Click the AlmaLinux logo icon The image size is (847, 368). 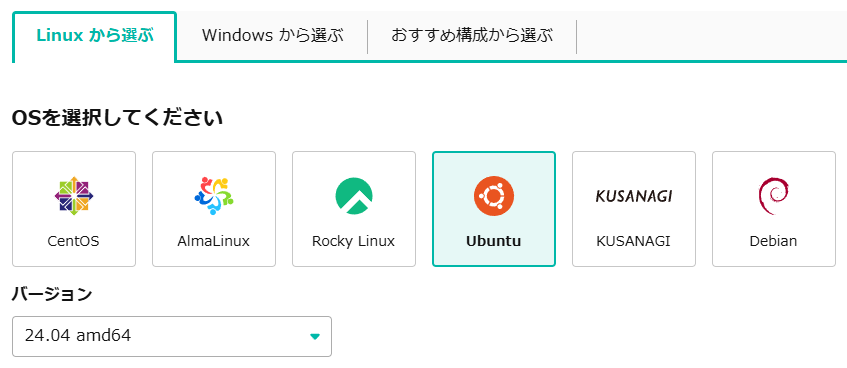tap(214, 196)
